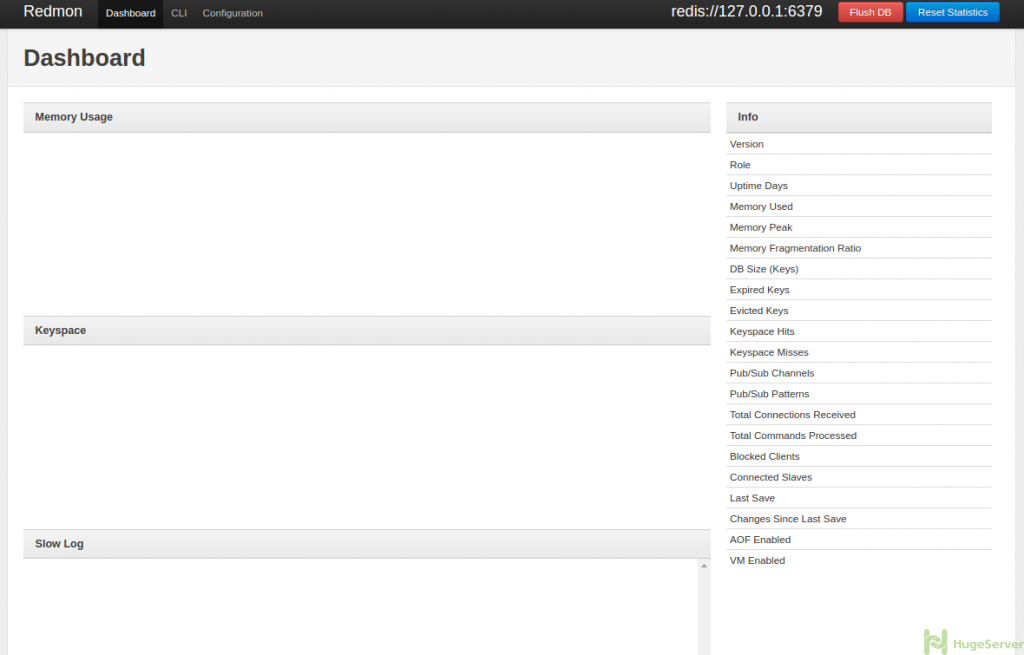The image size is (1024, 655).
Task: Click the HugeServer logo icon
Action: (937, 640)
